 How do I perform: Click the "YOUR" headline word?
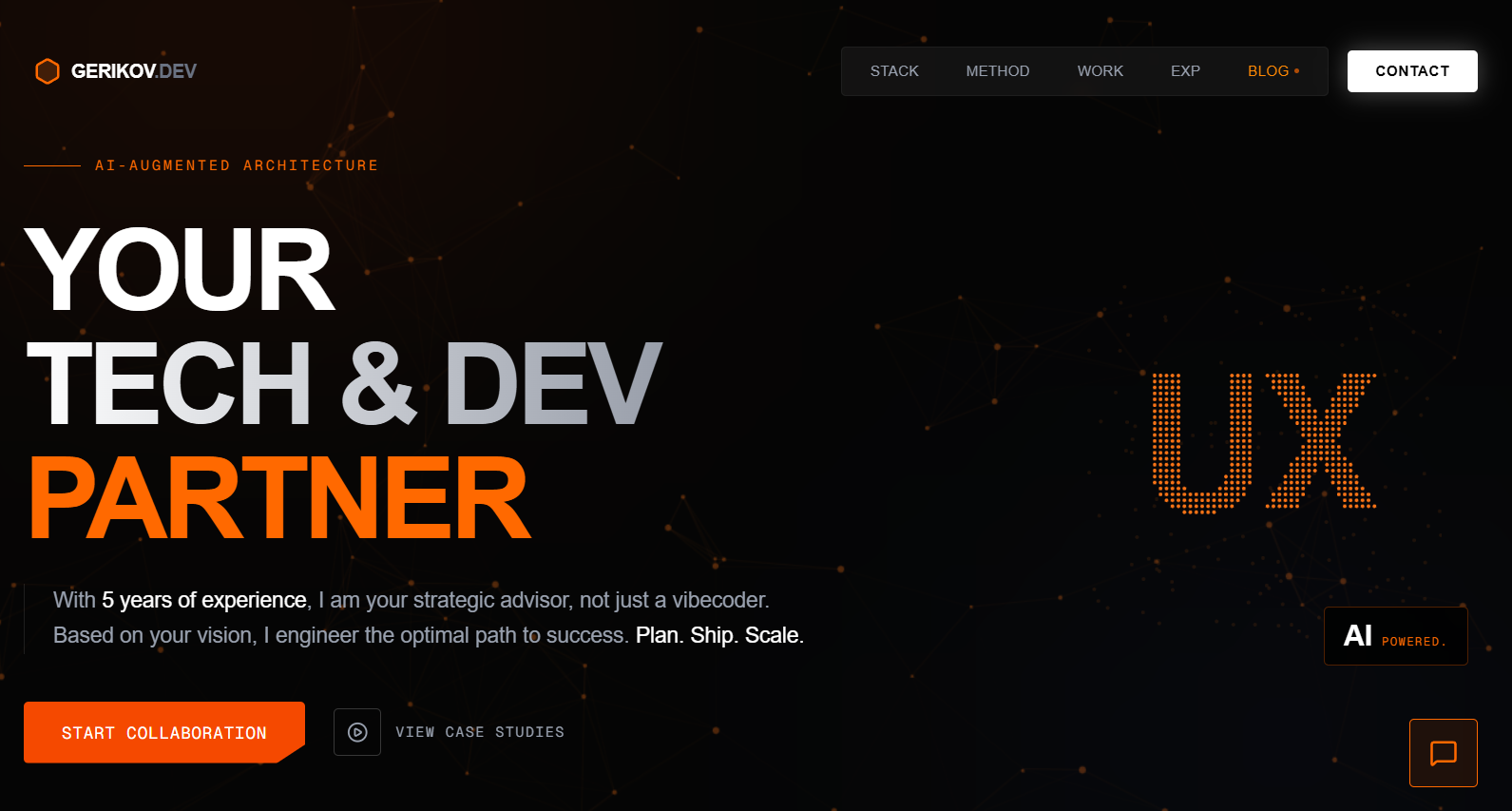pos(181,269)
